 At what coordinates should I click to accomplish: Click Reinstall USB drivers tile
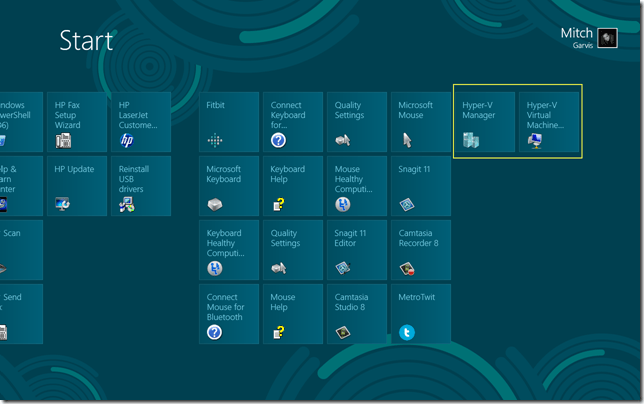point(141,186)
